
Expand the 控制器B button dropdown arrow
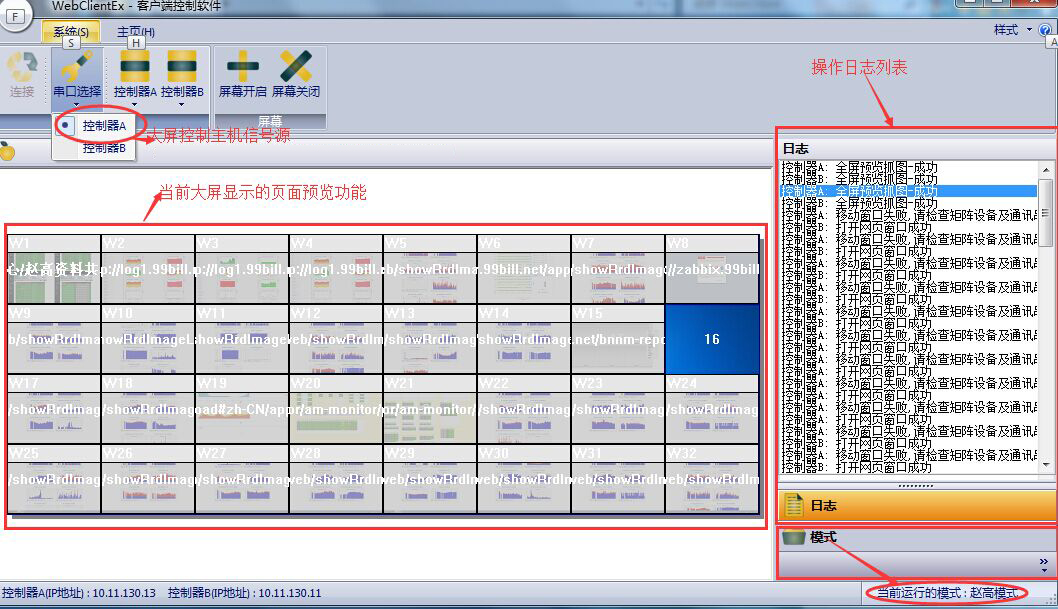(182, 105)
